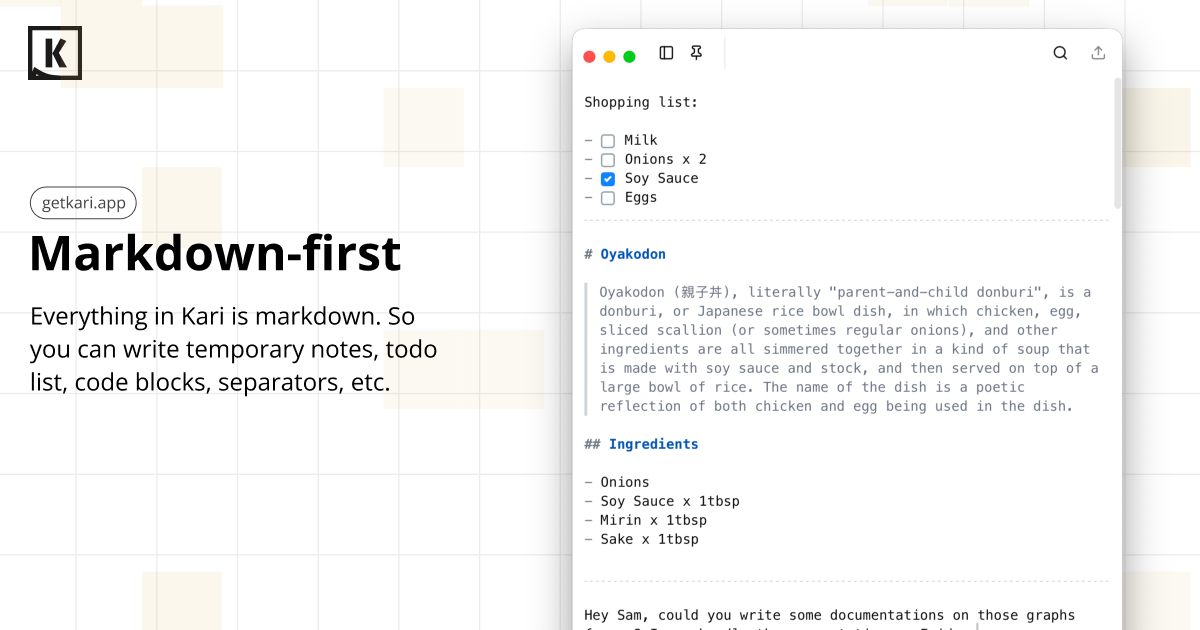1200x630 pixels.
Task: Toggle the sidebar split-view icon
Action: tap(666, 52)
